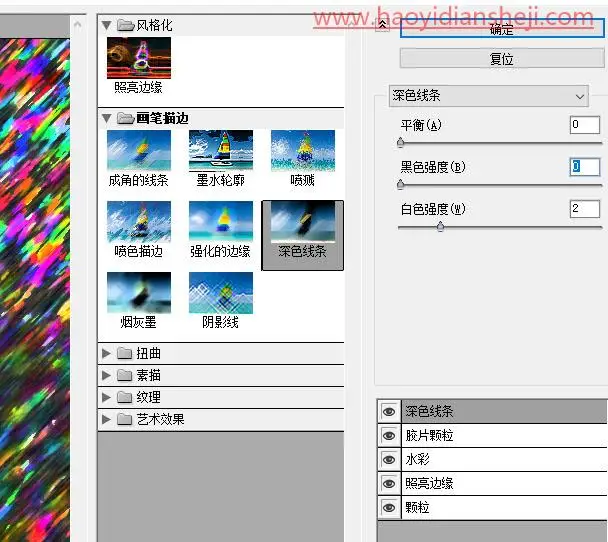This screenshot has width=608, height=542.
Task: Toggle visibility of 胶片颗粒 effect layer
Action: (389, 436)
